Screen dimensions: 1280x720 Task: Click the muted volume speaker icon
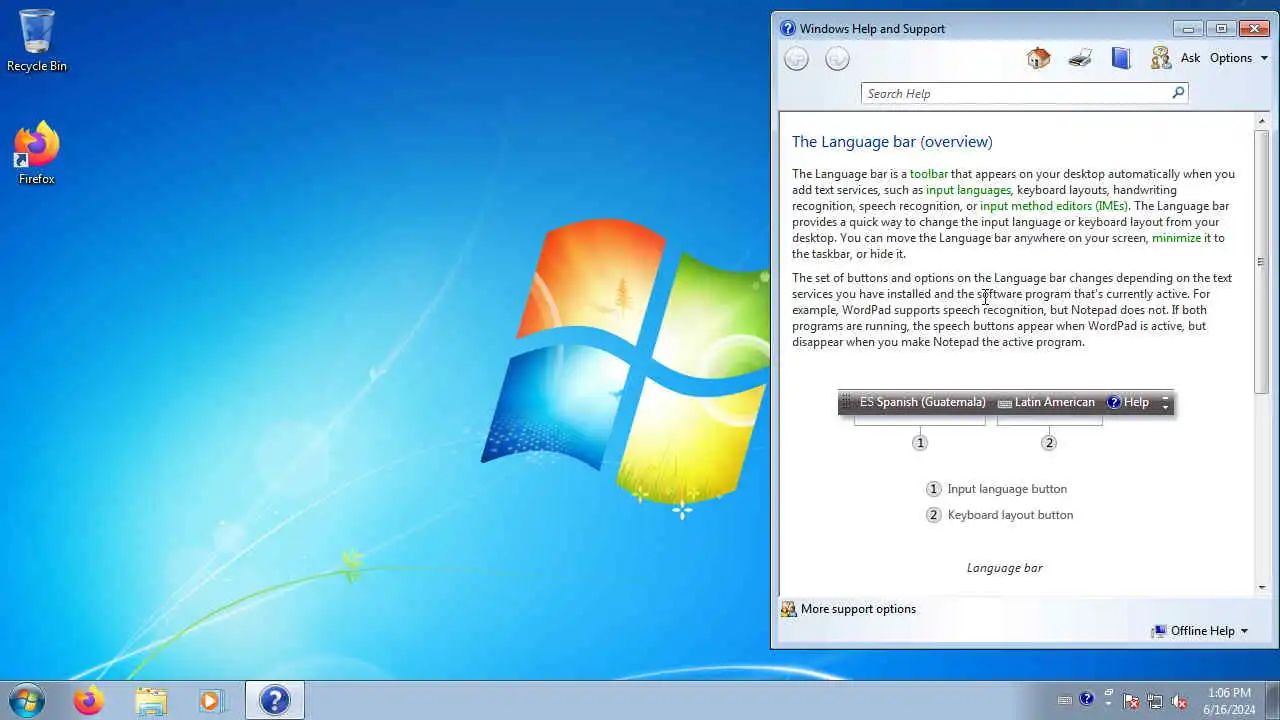1179,701
